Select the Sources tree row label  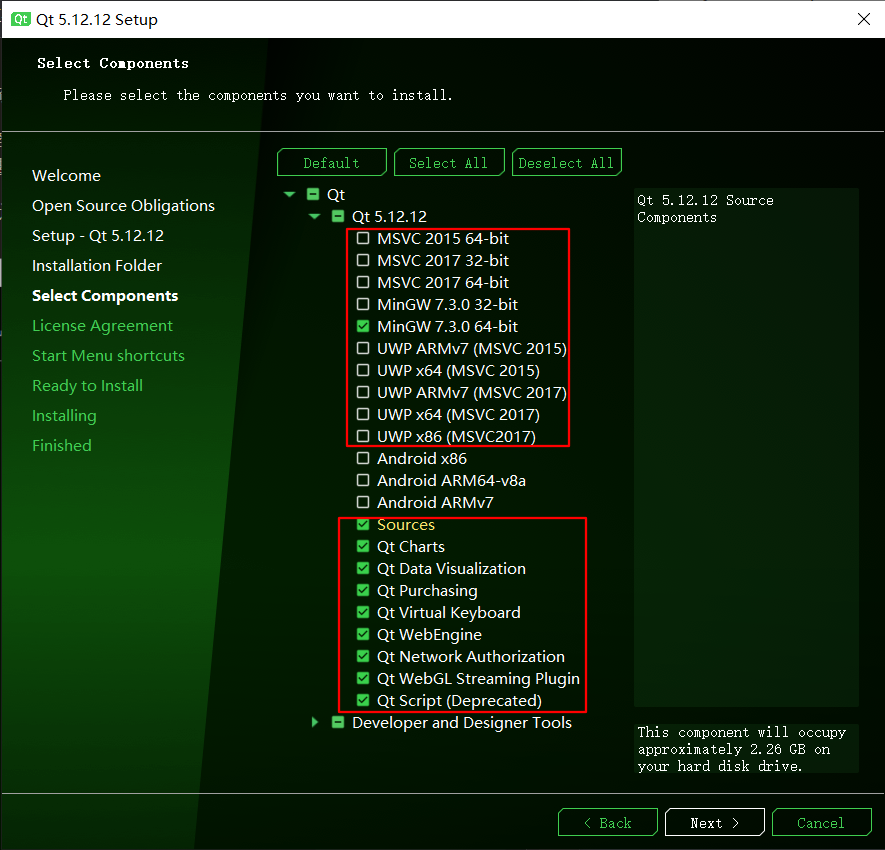coord(406,524)
